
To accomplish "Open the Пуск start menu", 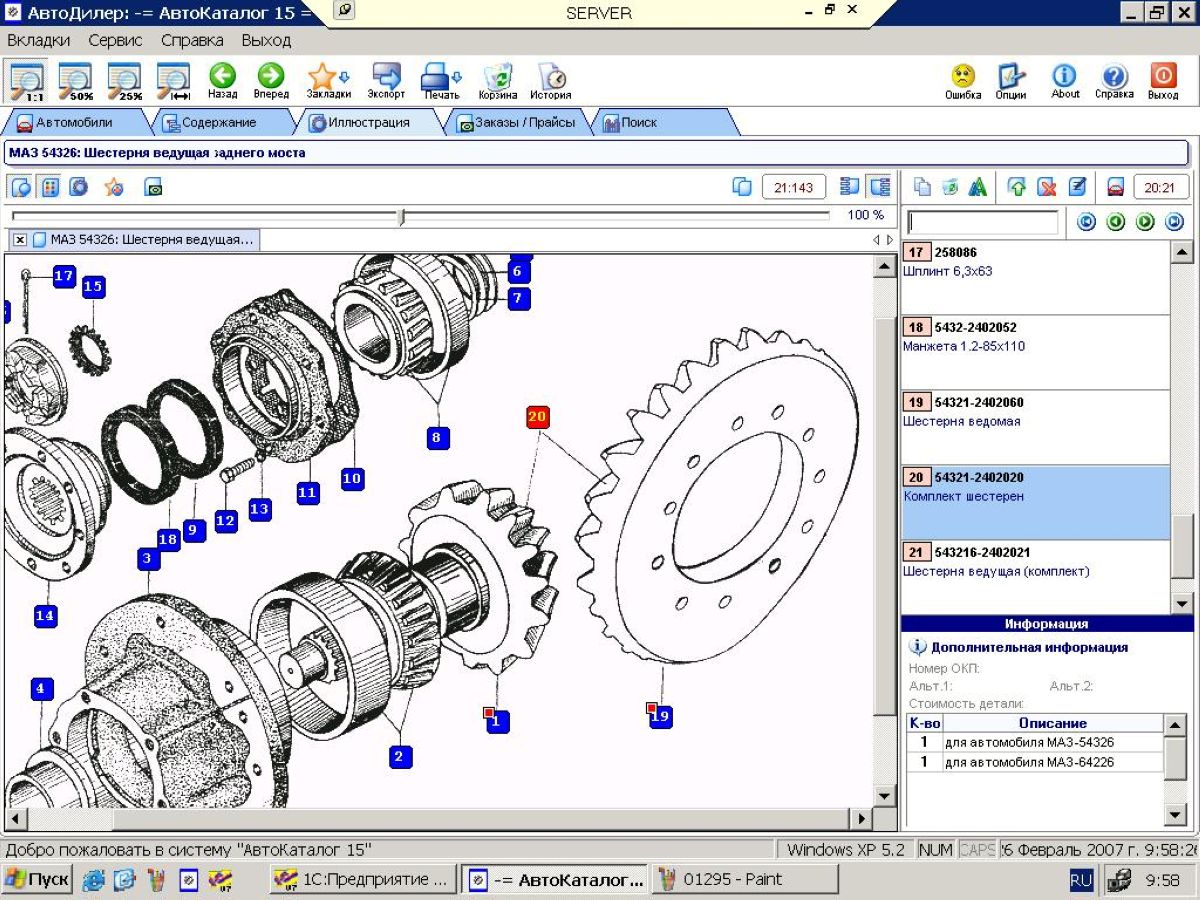I will (37, 880).
